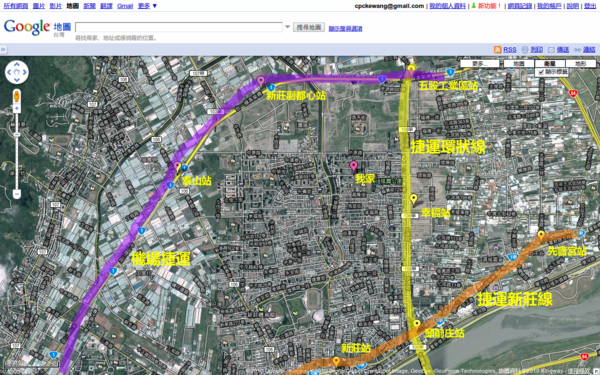Expand the side panel with the double arrow

[3, 49]
